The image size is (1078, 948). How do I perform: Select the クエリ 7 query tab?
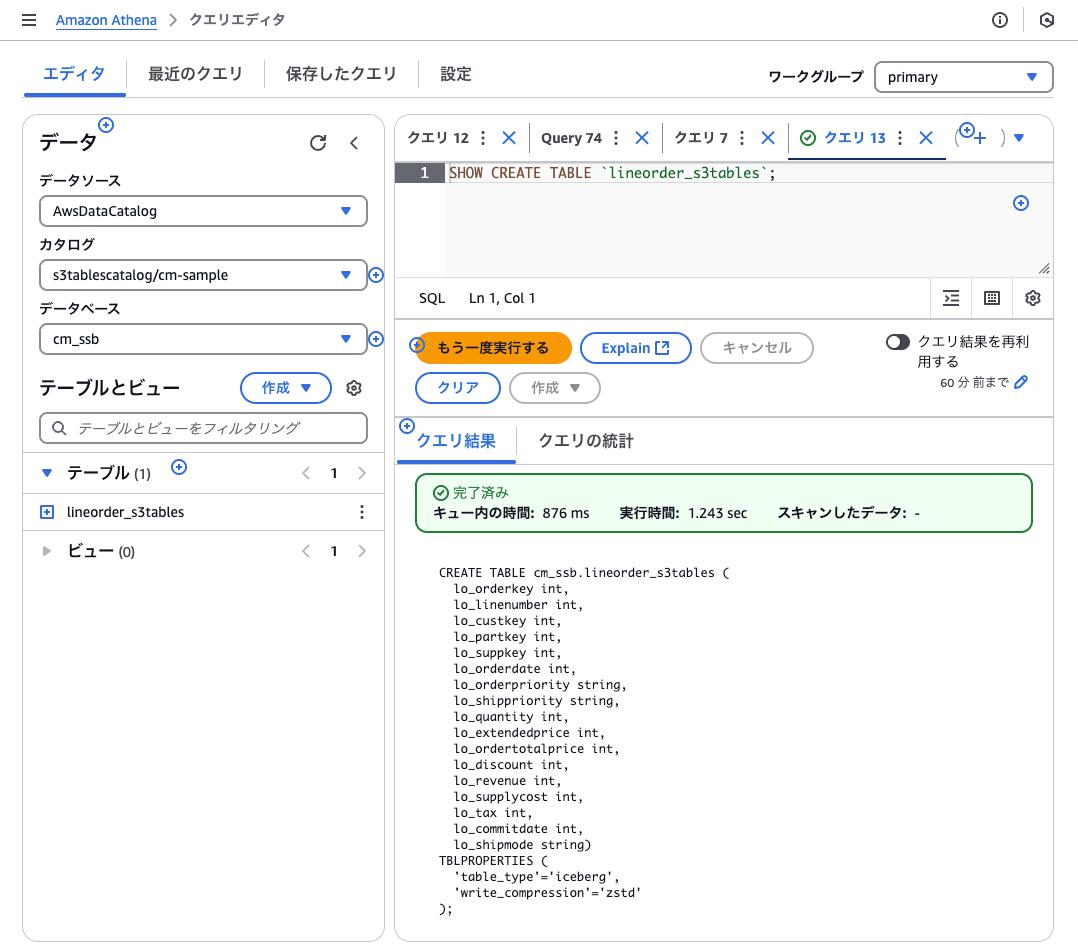click(x=701, y=138)
